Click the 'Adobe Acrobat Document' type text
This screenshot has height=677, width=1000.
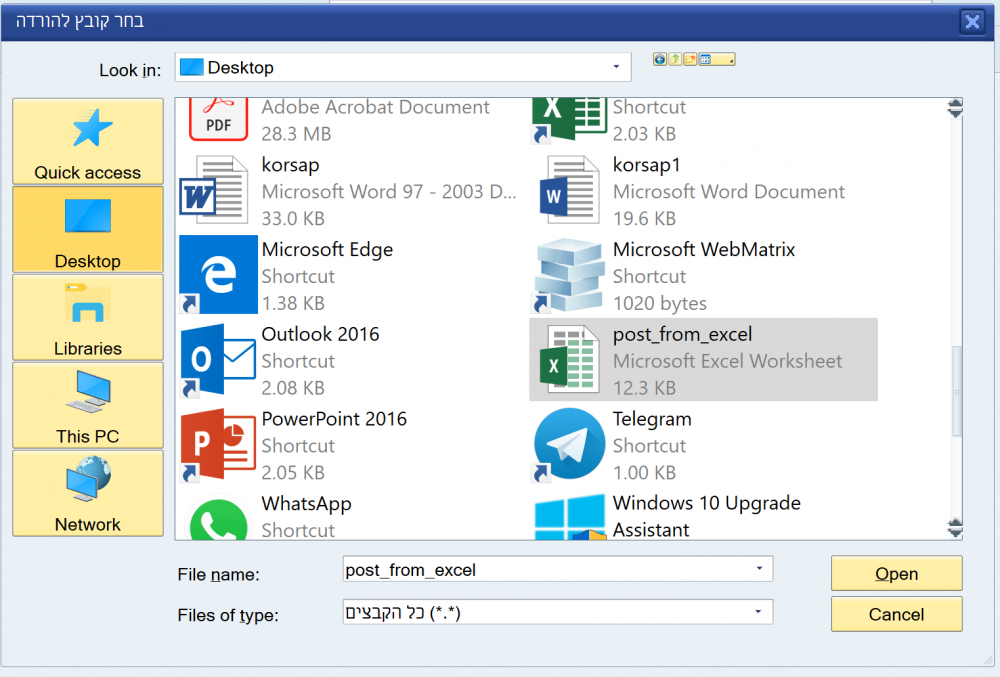click(376, 106)
